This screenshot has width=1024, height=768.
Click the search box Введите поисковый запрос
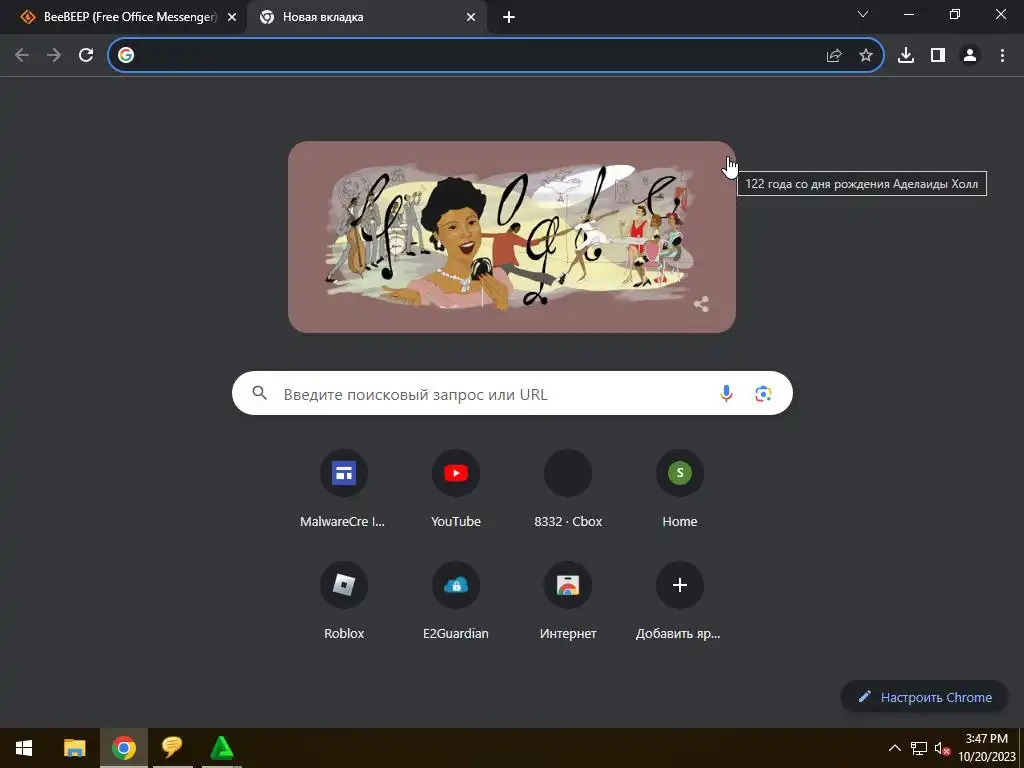[x=512, y=393]
